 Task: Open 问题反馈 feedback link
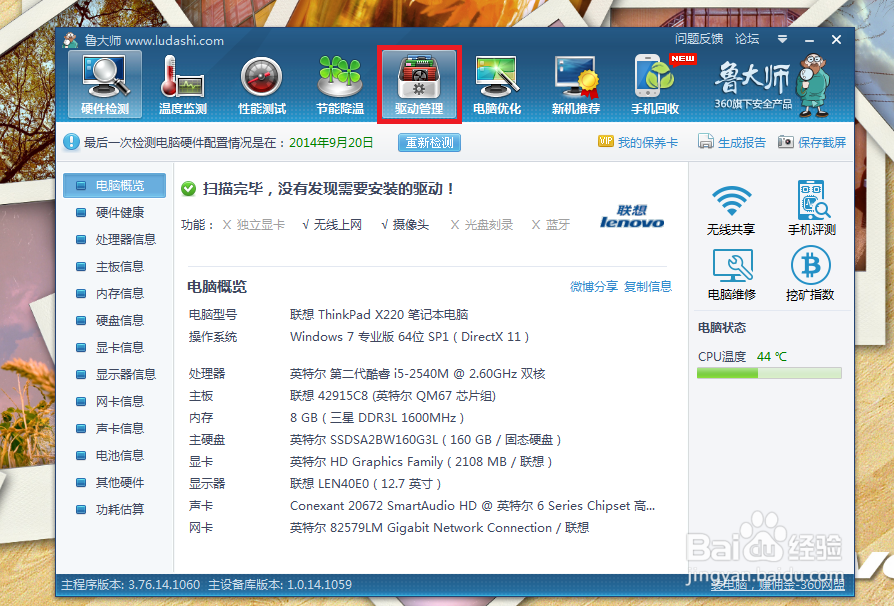pos(699,39)
